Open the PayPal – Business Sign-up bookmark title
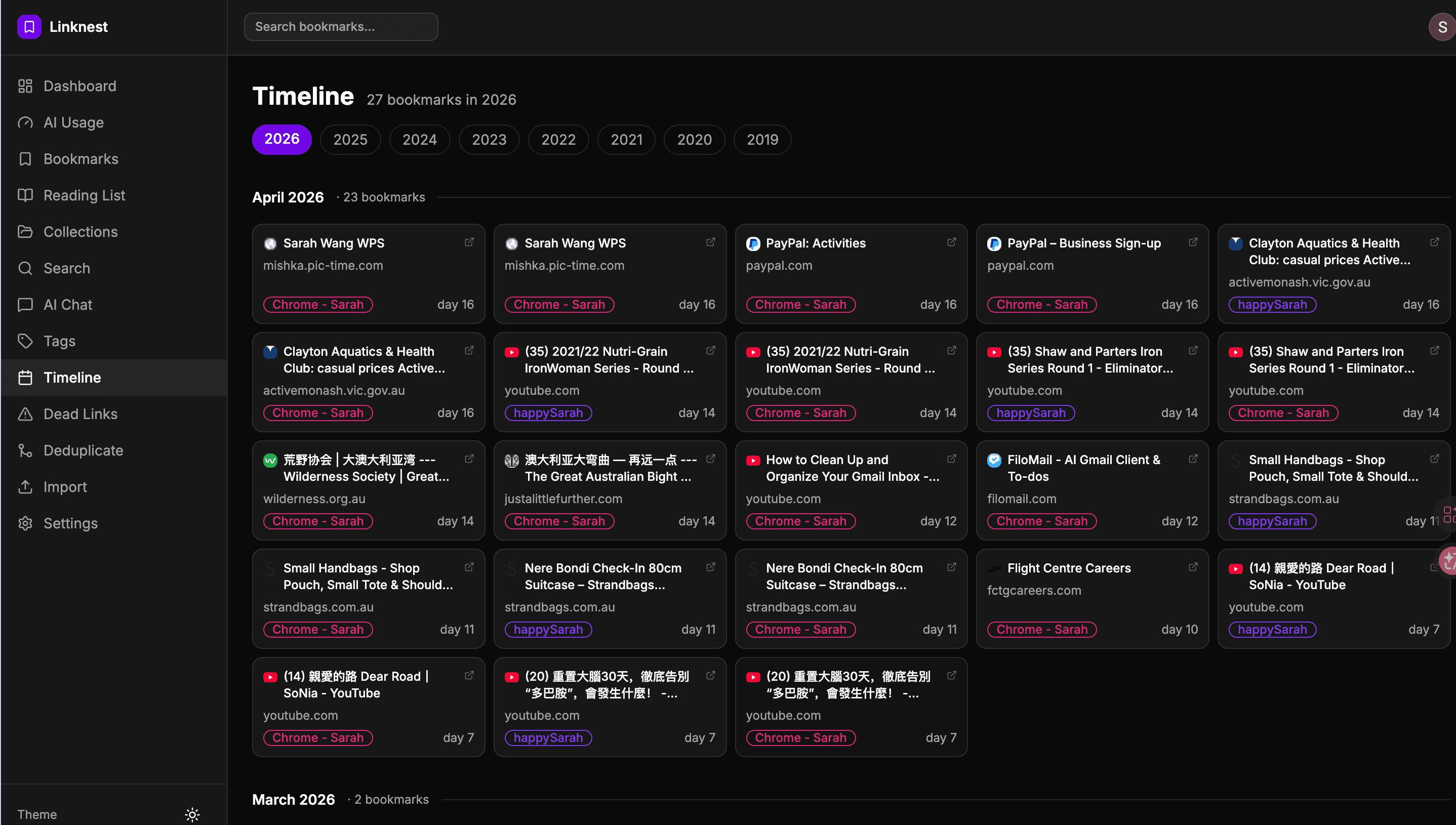Screen dimensions: 1456x825 (1084, 243)
